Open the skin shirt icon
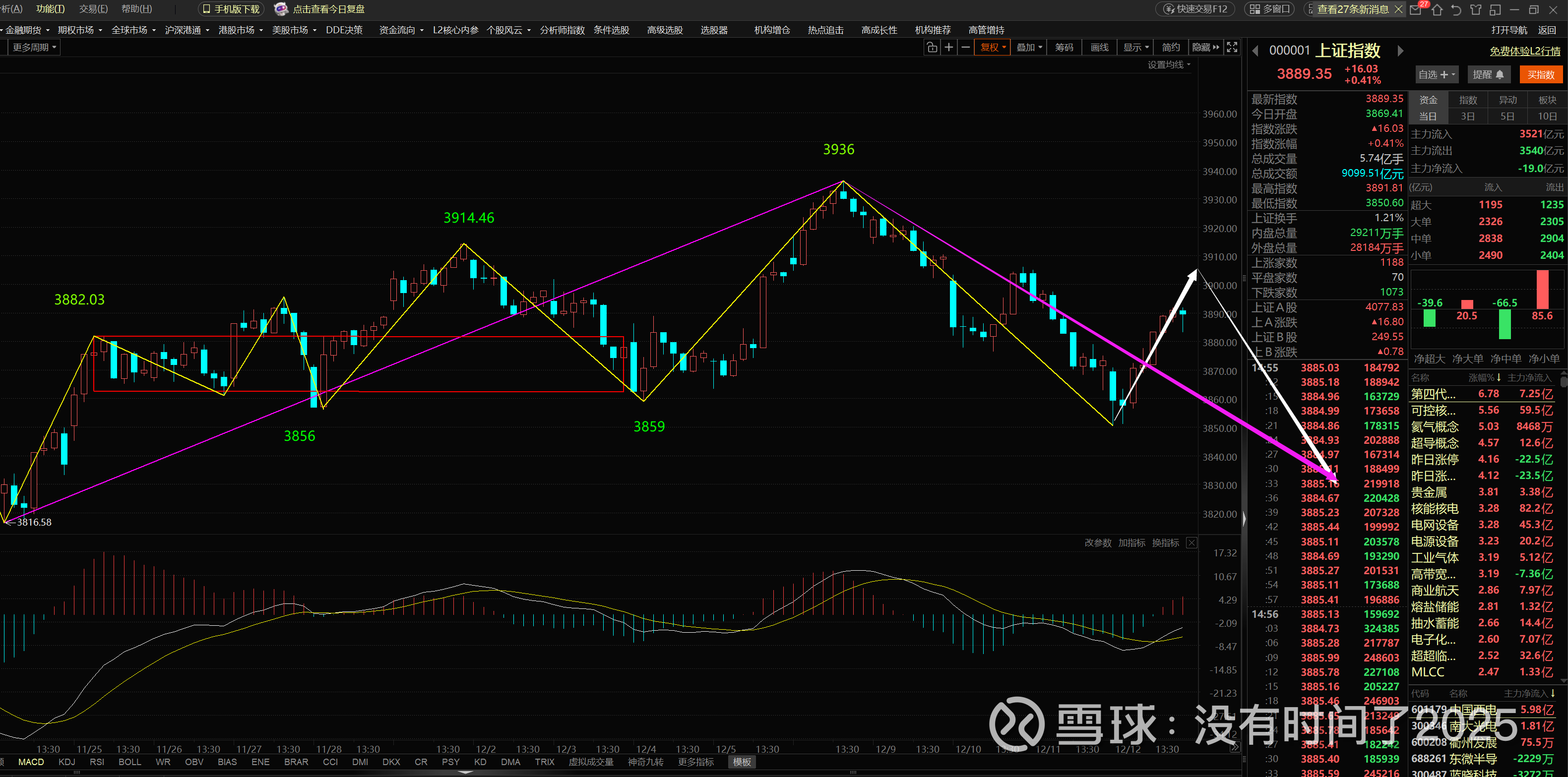 click(x=1475, y=9)
